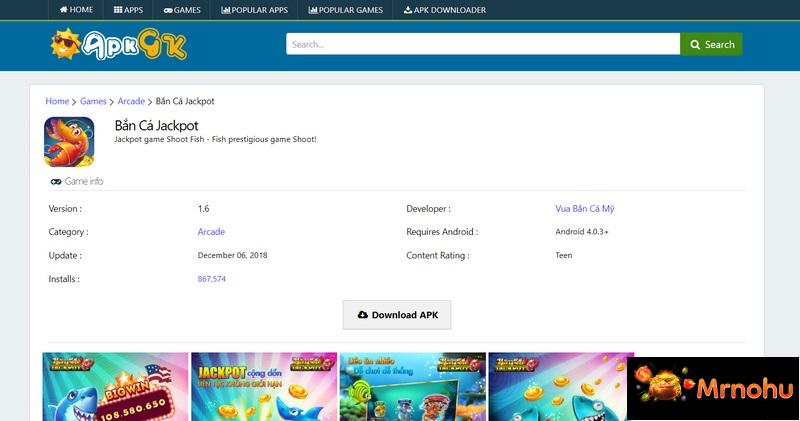
Task: Click the Bắn Cá Jackpot title heading
Action: click(x=156, y=126)
